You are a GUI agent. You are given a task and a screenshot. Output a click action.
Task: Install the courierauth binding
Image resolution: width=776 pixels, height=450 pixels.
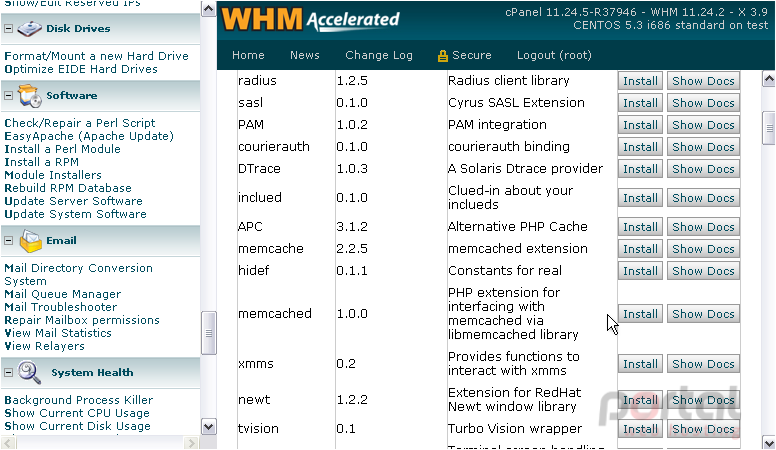tap(640, 147)
